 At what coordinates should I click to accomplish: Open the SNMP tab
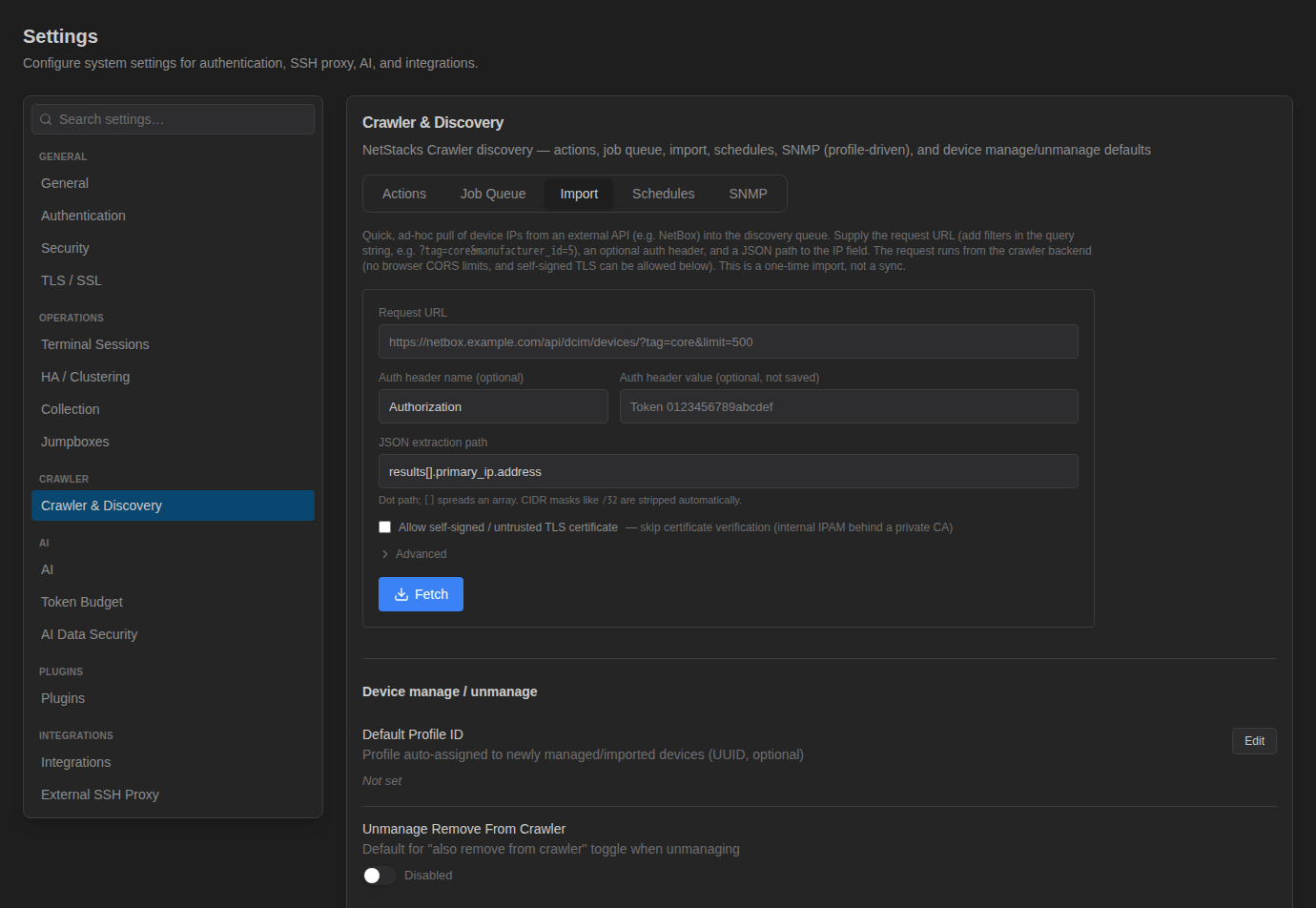coord(749,194)
